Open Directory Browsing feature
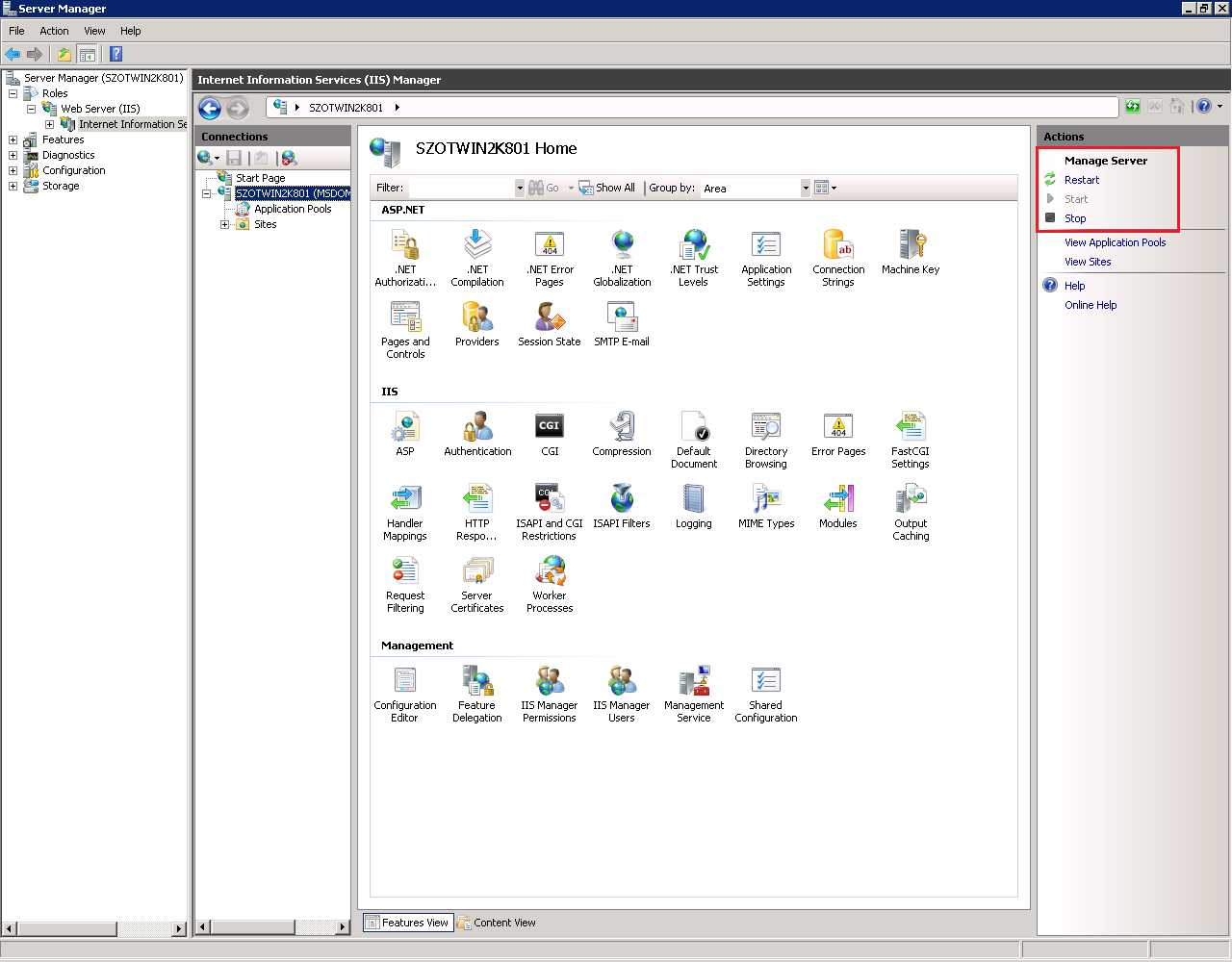 coord(766,439)
